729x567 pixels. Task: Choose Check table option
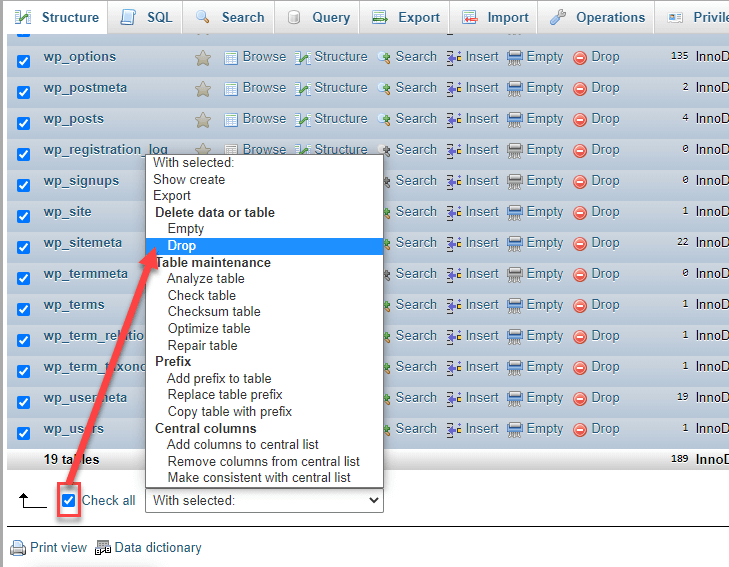(x=201, y=295)
